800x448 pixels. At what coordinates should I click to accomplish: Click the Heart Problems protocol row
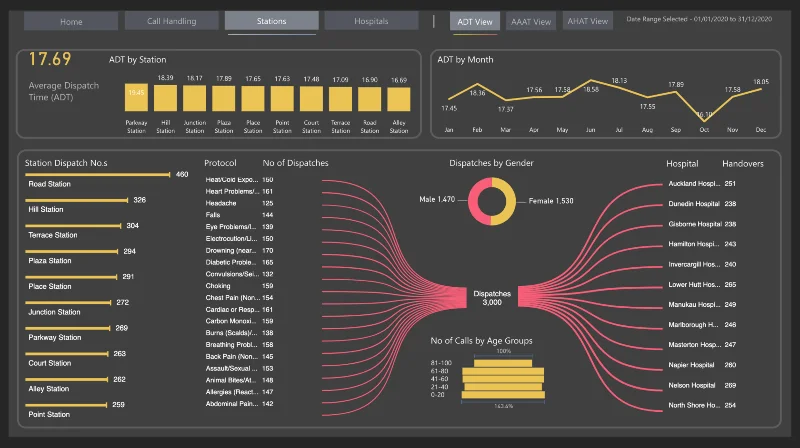tap(239, 191)
